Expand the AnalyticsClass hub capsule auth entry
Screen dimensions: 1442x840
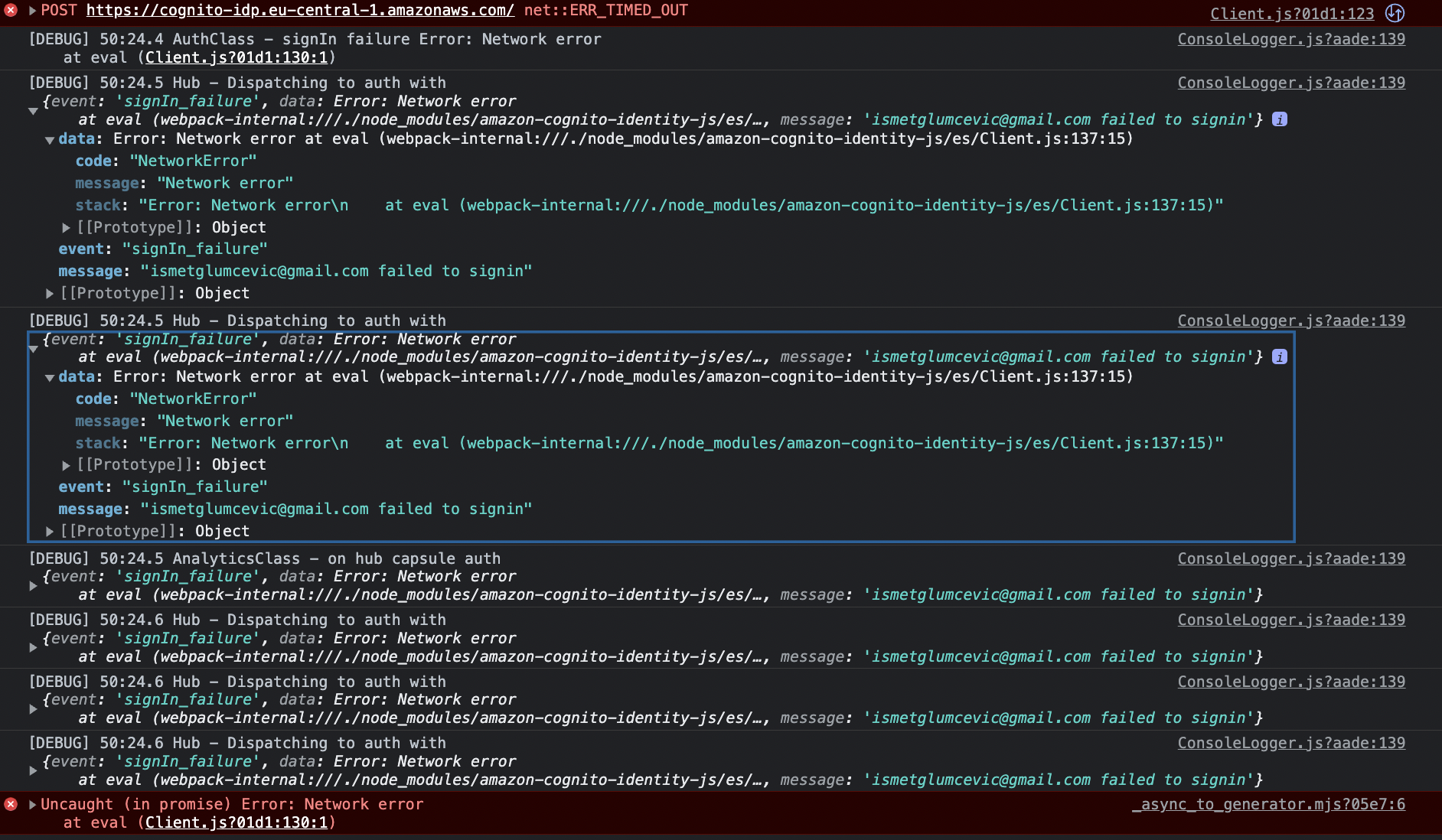point(33,585)
